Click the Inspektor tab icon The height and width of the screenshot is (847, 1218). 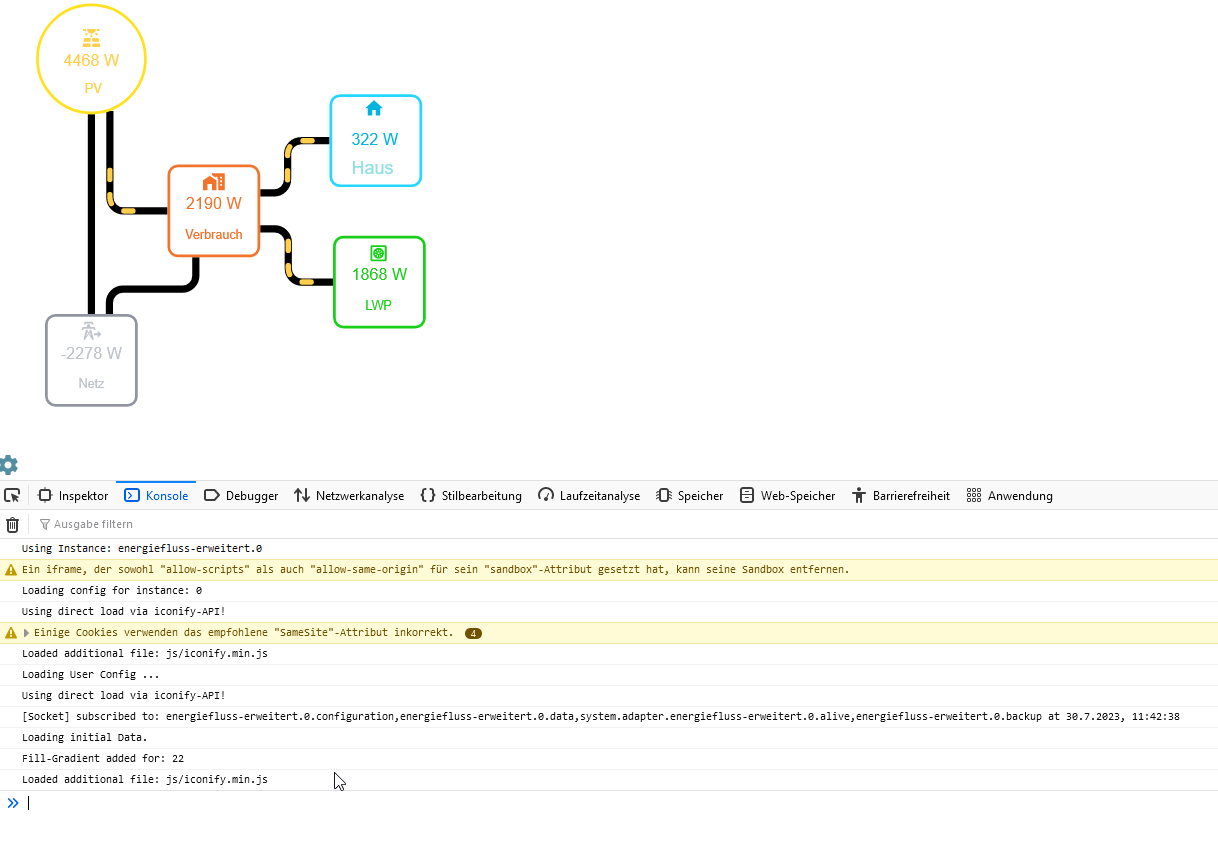pos(45,495)
